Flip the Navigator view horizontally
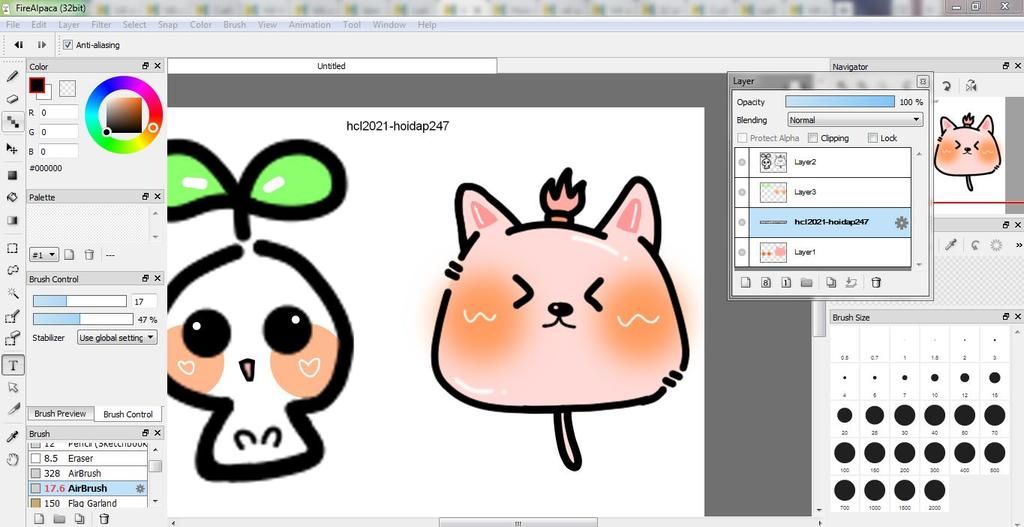 coord(971,86)
